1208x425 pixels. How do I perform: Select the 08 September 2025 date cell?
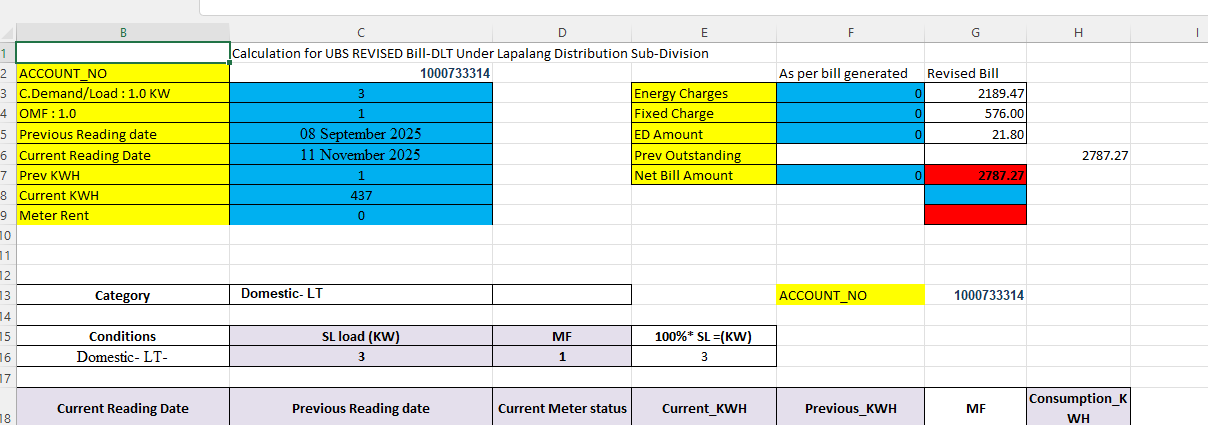click(x=360, y=135)
